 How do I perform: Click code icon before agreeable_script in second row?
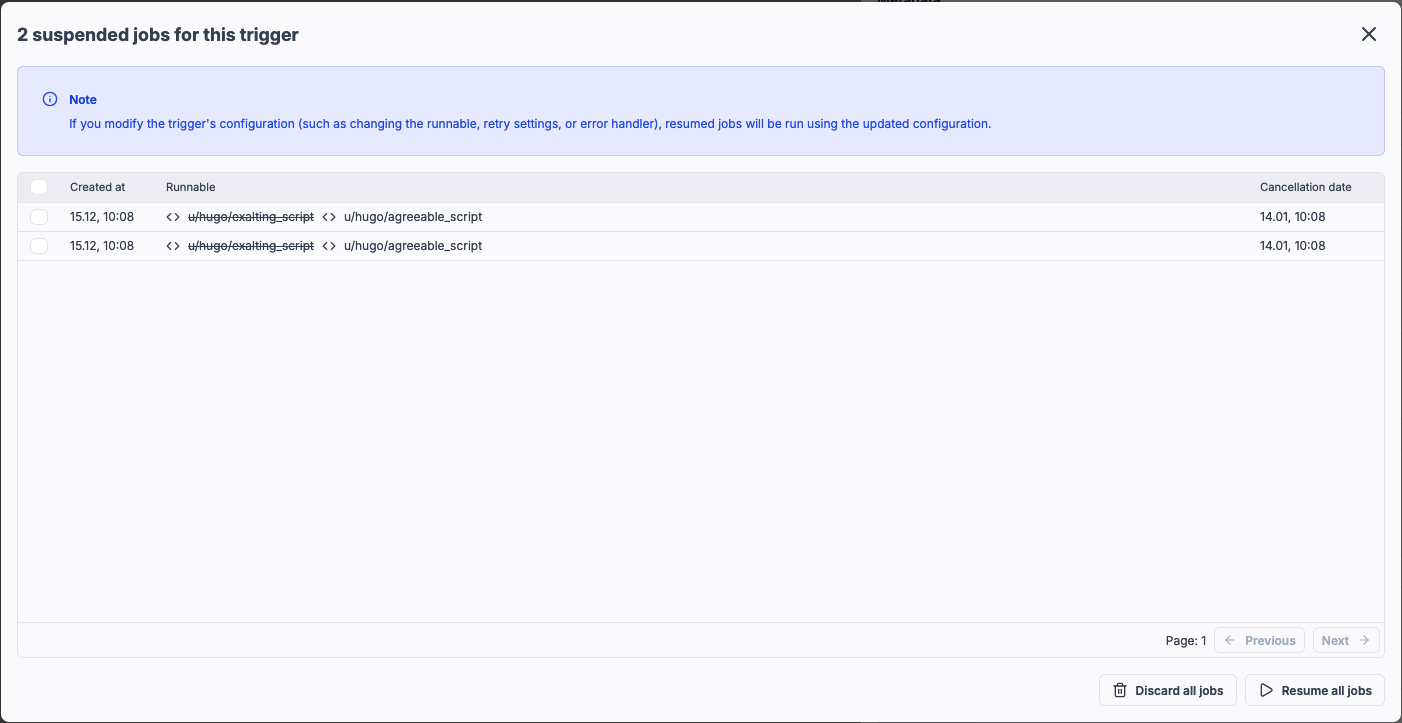tap(329, 246)
